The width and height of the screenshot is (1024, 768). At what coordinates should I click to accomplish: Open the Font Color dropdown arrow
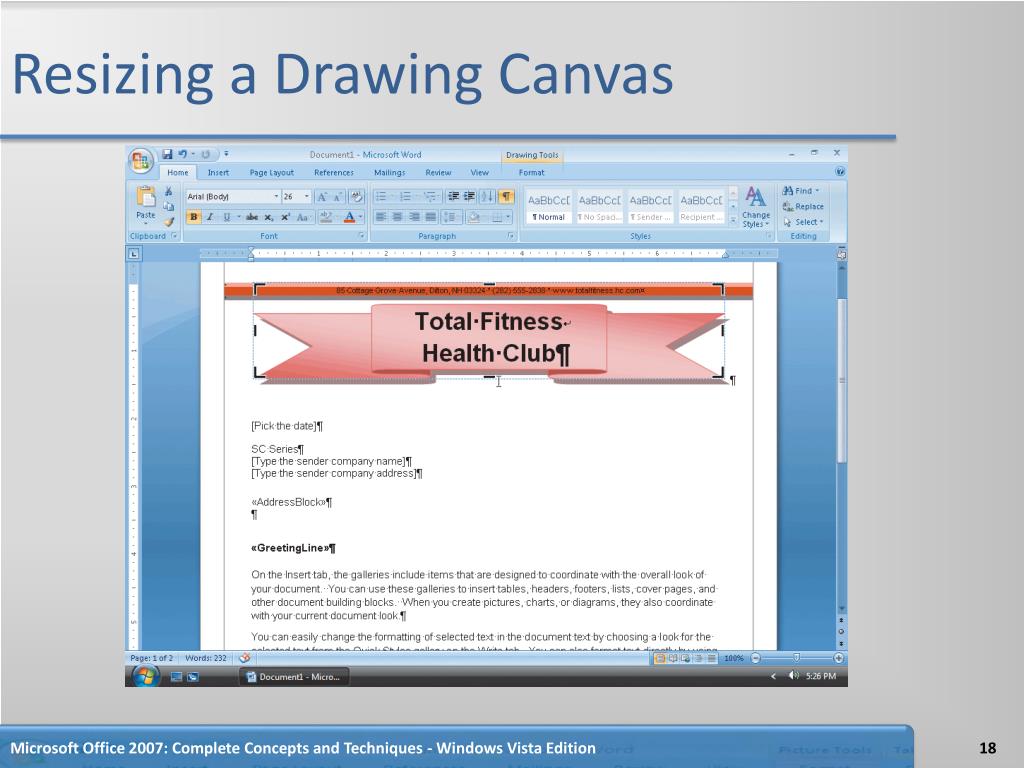click(360, 217)
